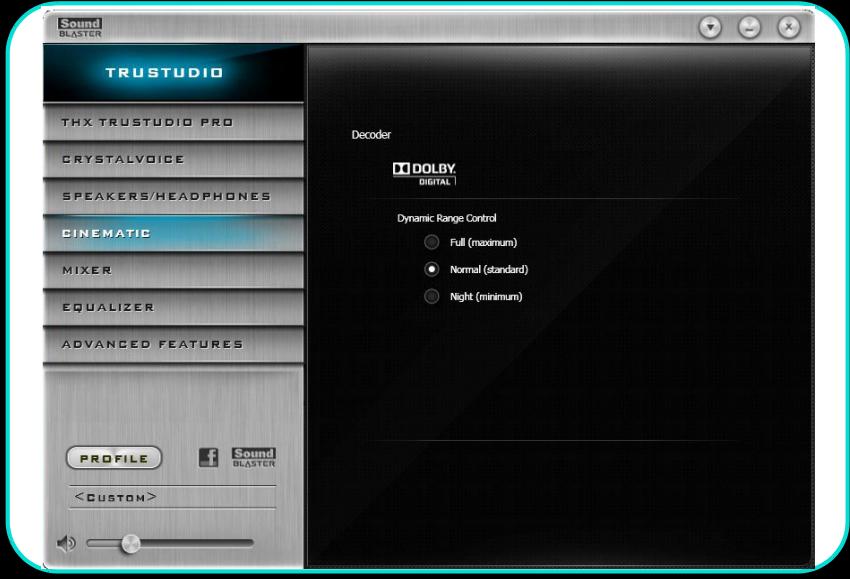Open the Speakers/Headphones section
This screenshot has width=850, height=579.
[x=173, y=196]
